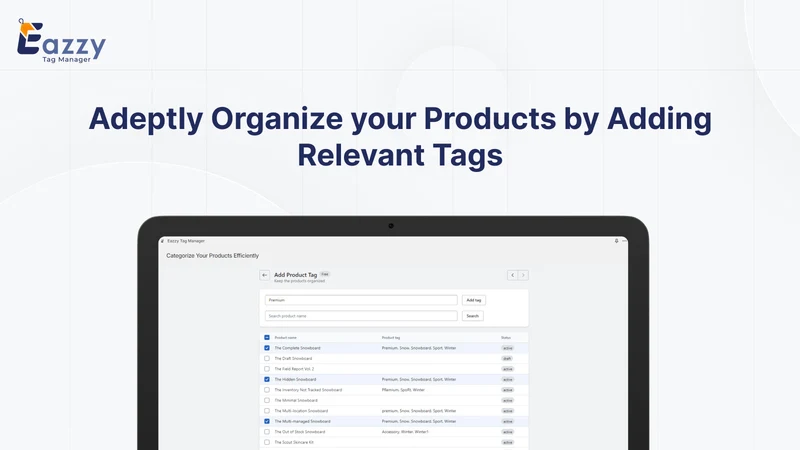Go to previous page using left chevron
The image size is (800, 450).
512,275
